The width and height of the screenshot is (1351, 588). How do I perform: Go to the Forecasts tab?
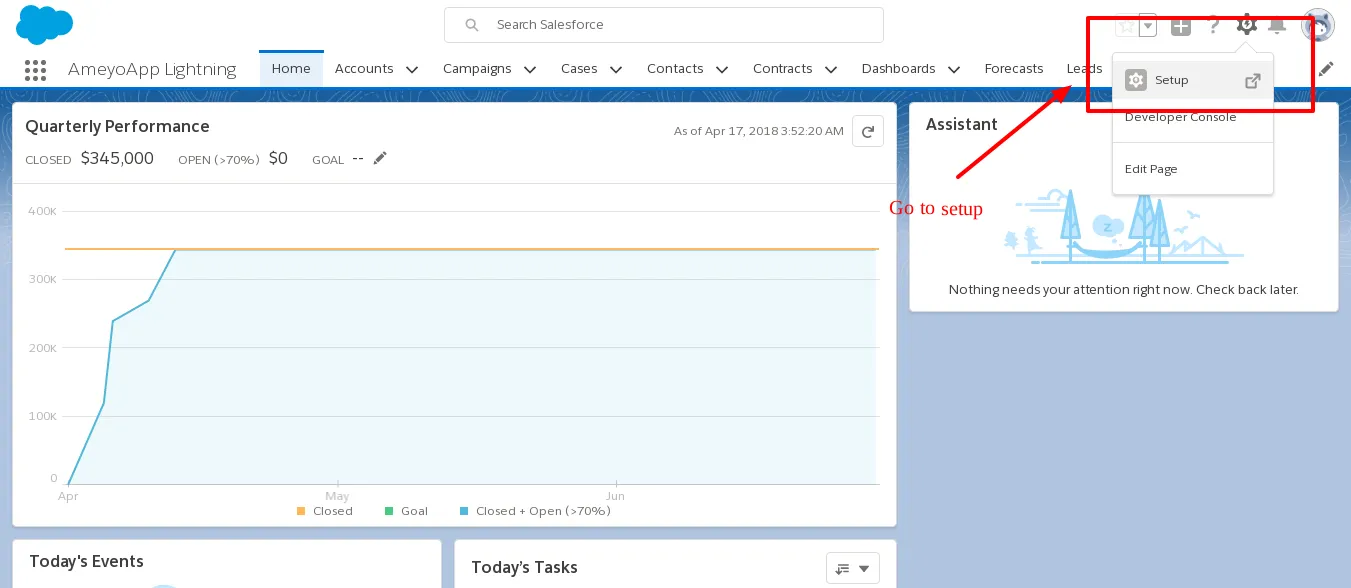(1014, 69)
